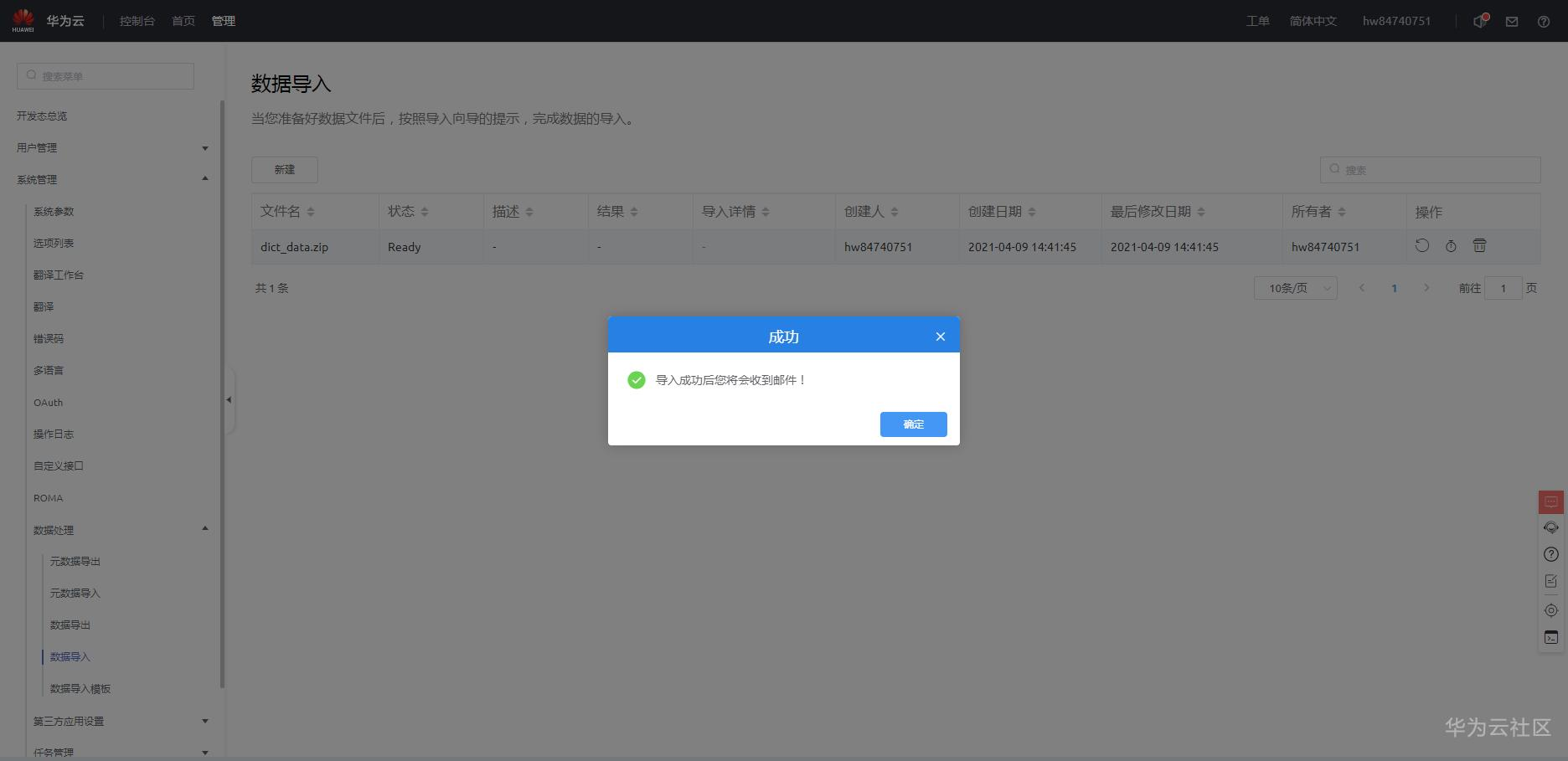Open 翻译工作台 in the sidebar
1568x761 pixels.
(59, 275)
